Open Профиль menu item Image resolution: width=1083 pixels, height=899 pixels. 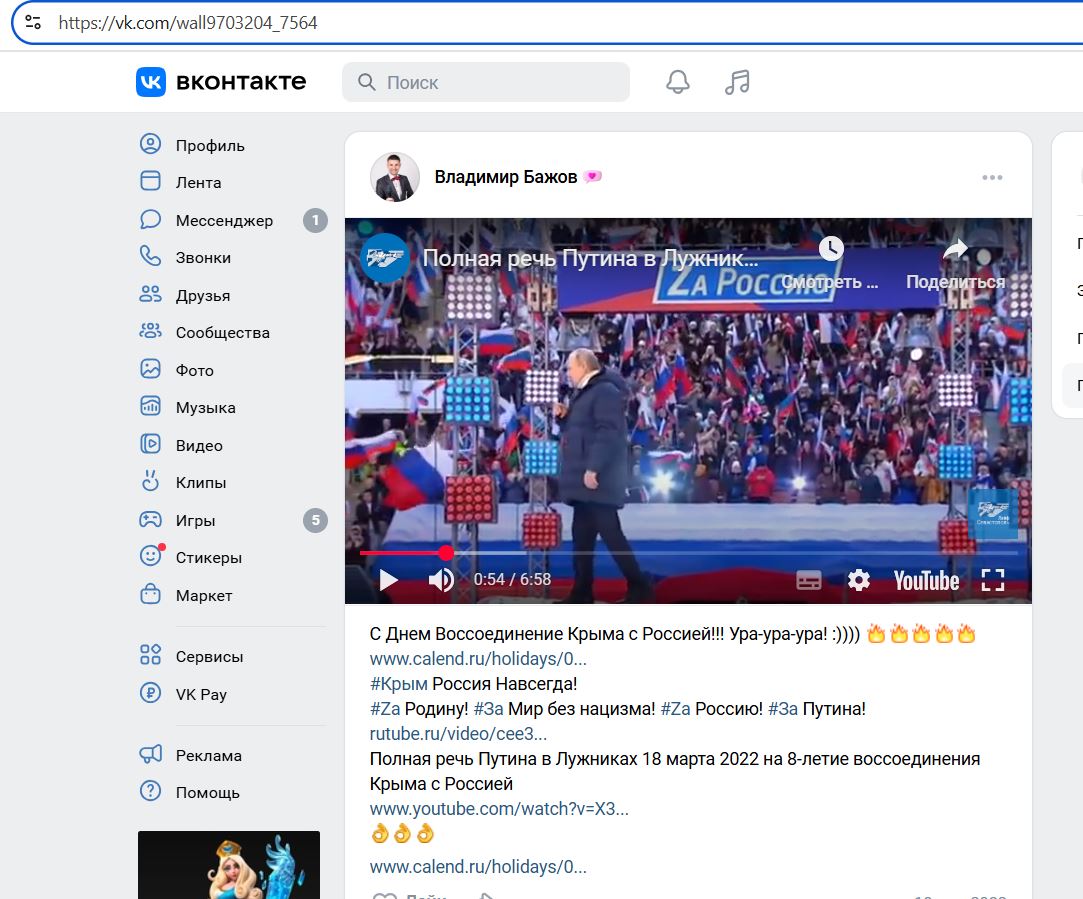coord(210,146)
